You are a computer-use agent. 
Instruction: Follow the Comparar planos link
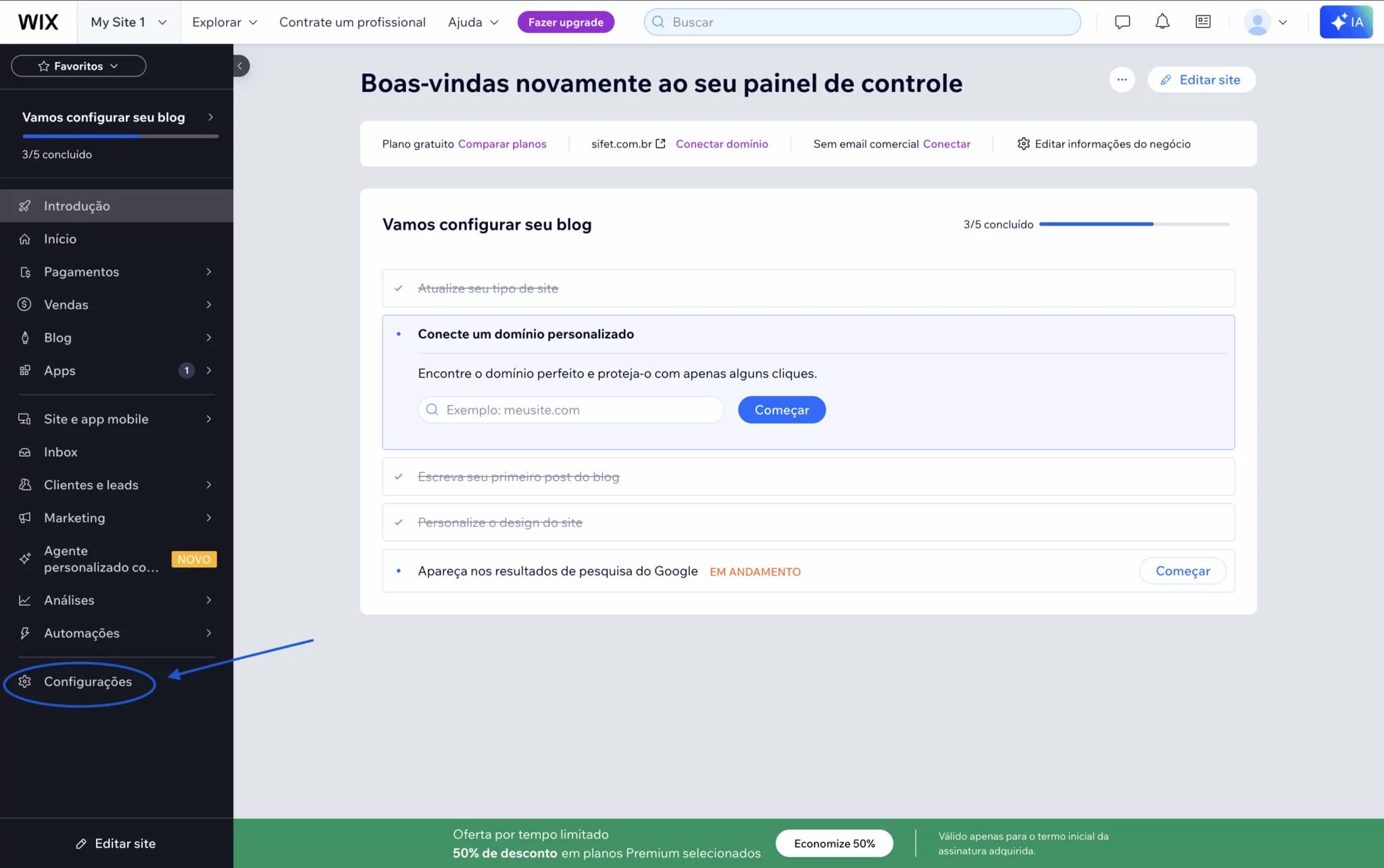pos(502,143)
